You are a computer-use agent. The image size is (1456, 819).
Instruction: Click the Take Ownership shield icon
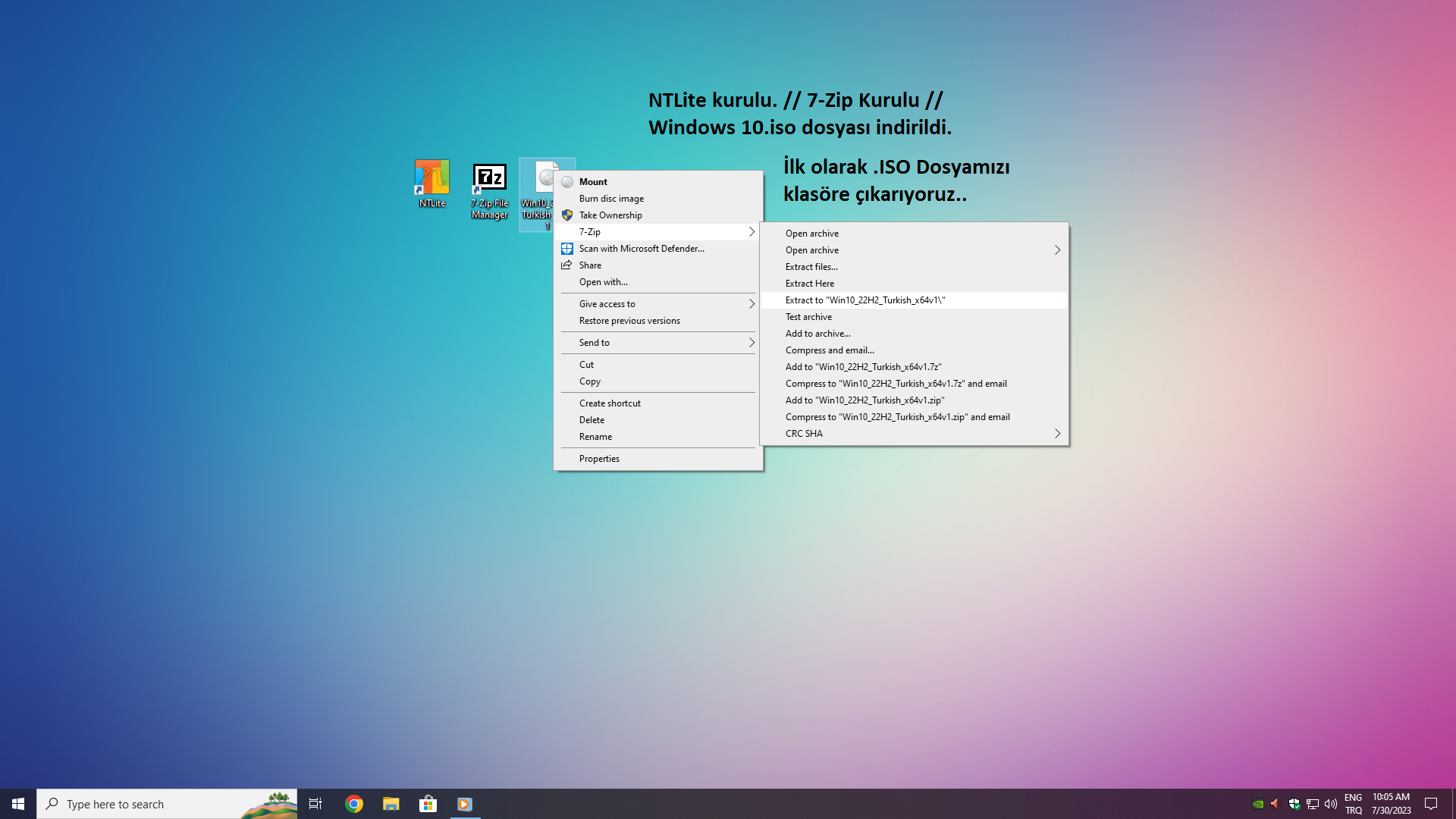pos(567,215)
